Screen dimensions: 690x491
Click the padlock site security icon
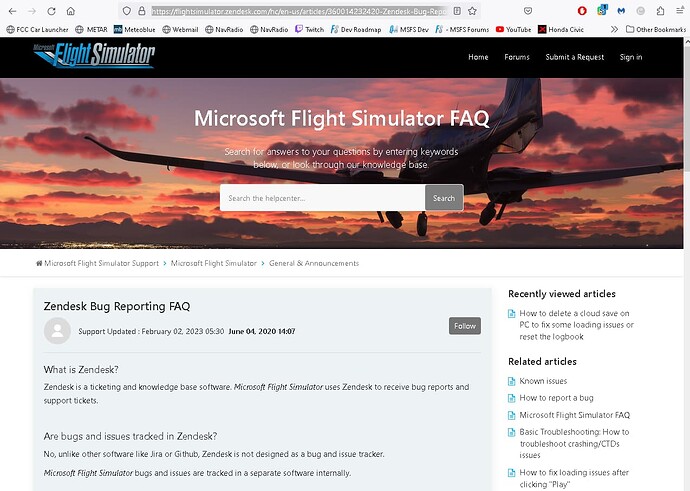pos(142,11)
